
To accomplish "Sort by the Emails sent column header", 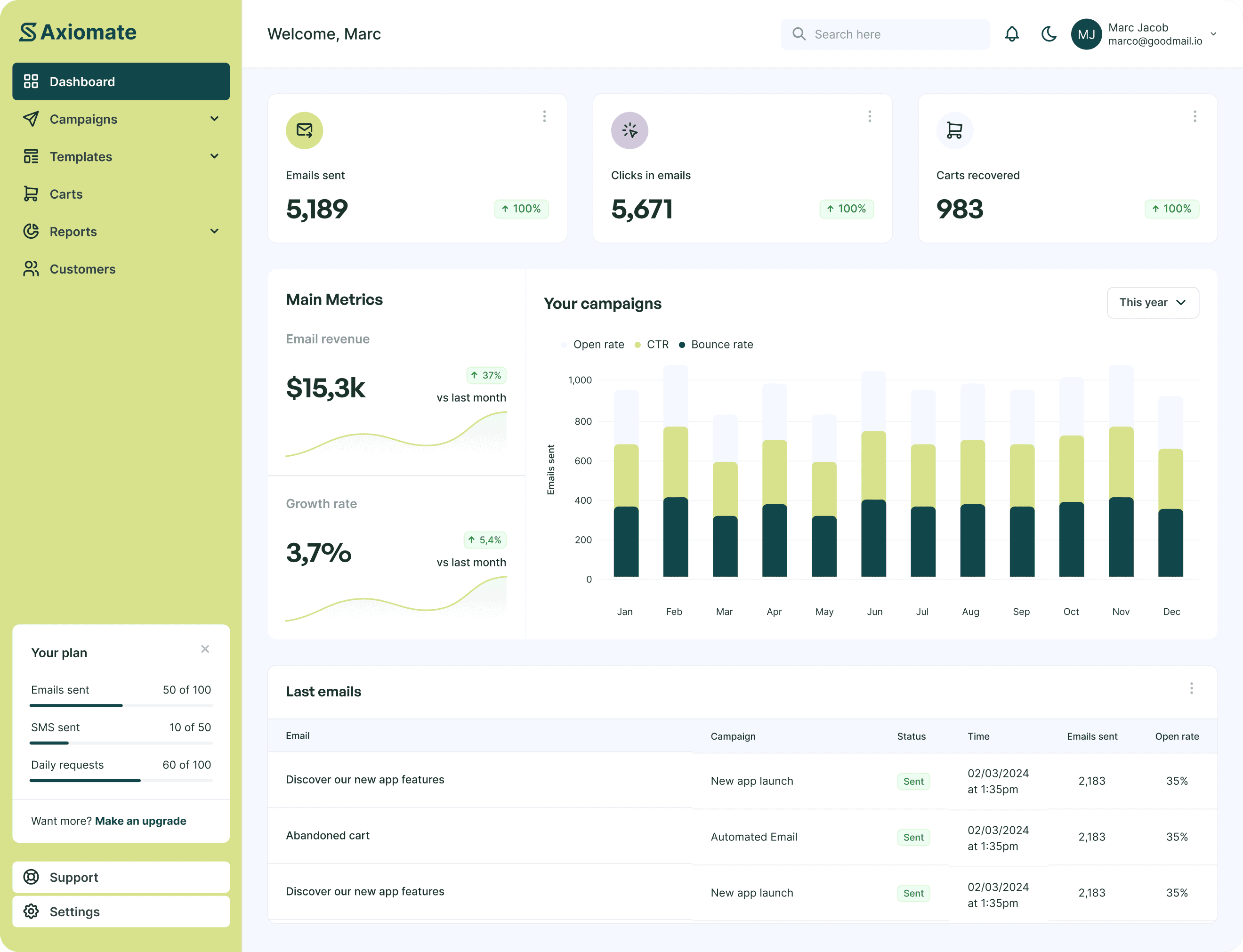I will (x=1092, y=736).
